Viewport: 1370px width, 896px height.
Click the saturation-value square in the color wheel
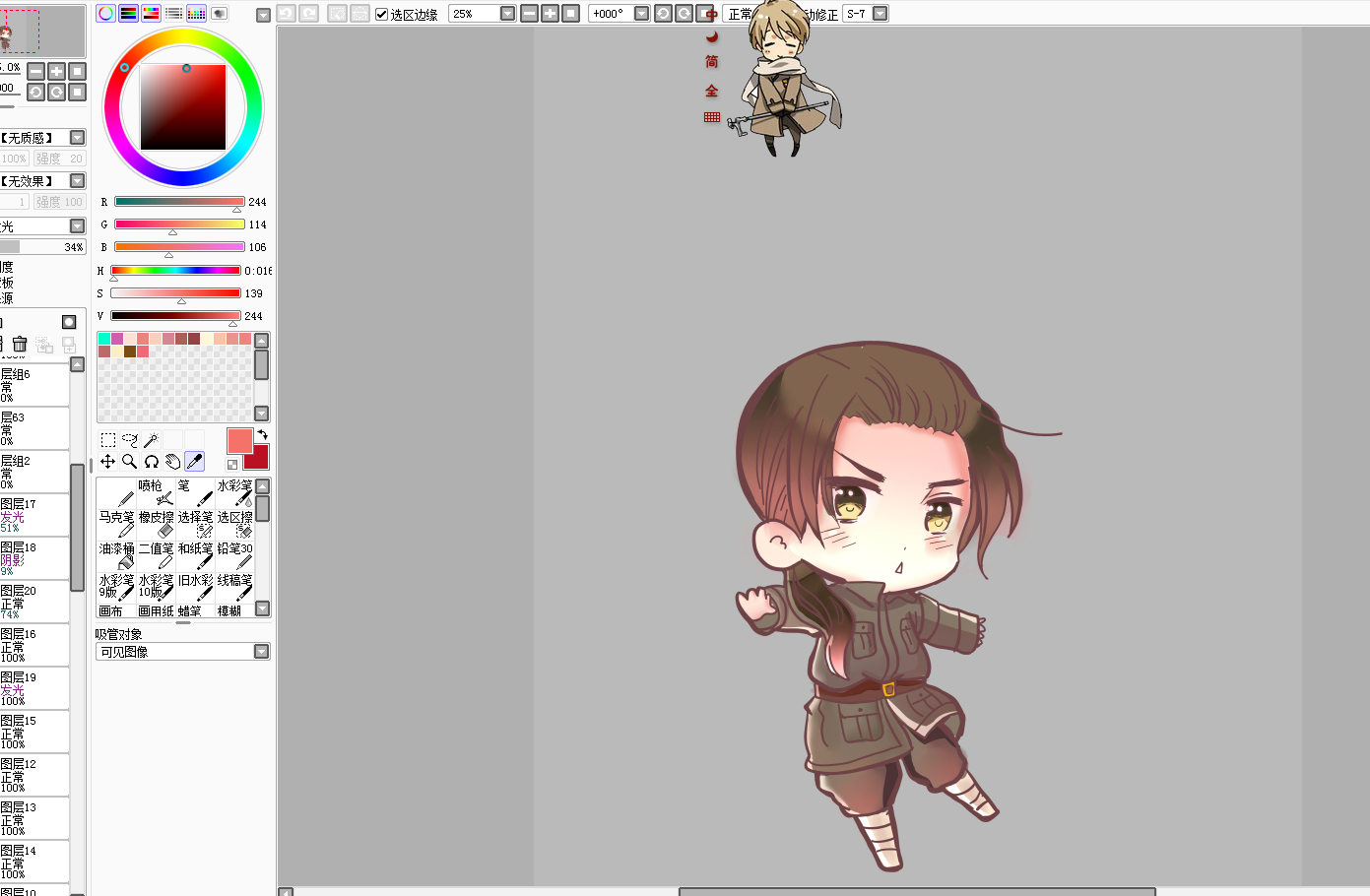(183, 107)
